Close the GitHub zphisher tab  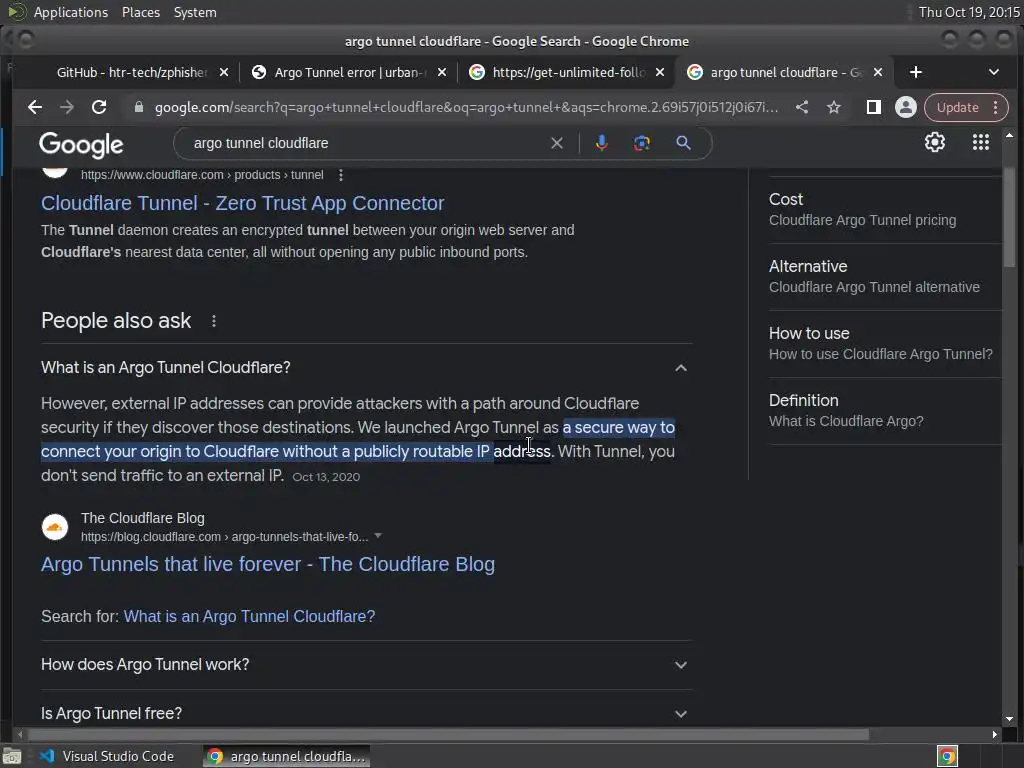pos(224,72)
